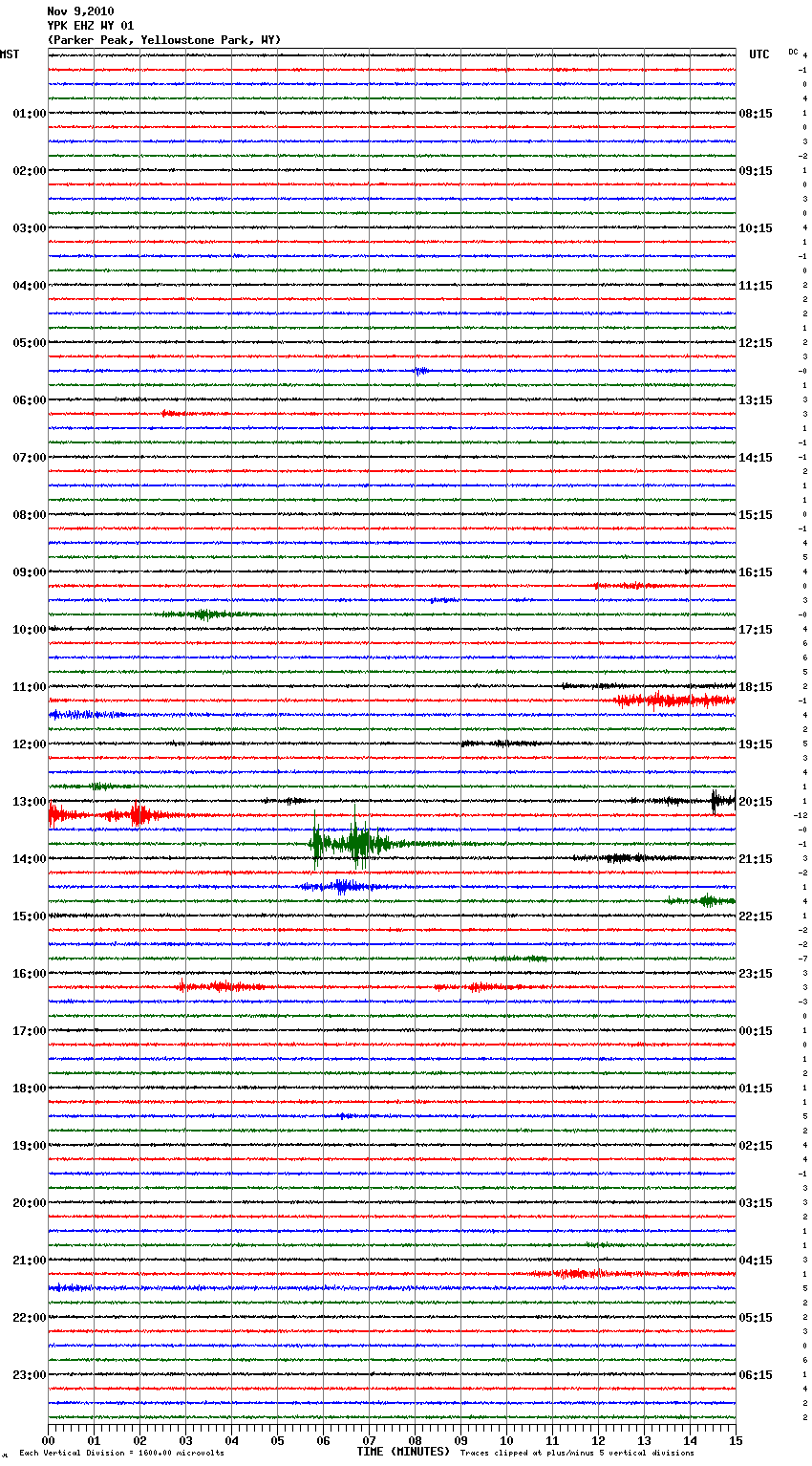Click the MST time label "01:00"
The image size is (812, 1466).
pos(30,114)
